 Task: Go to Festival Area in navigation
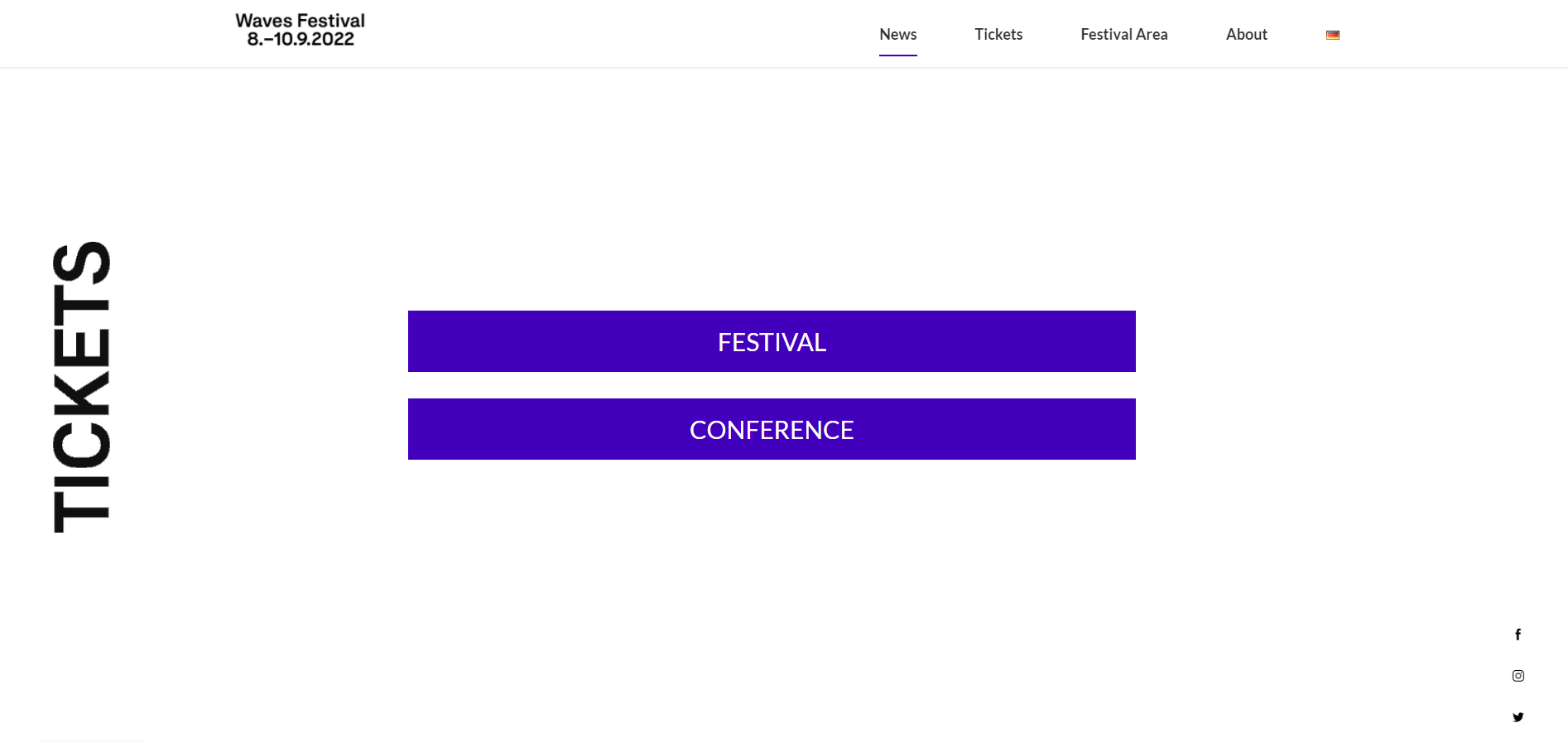point(1123,34)
